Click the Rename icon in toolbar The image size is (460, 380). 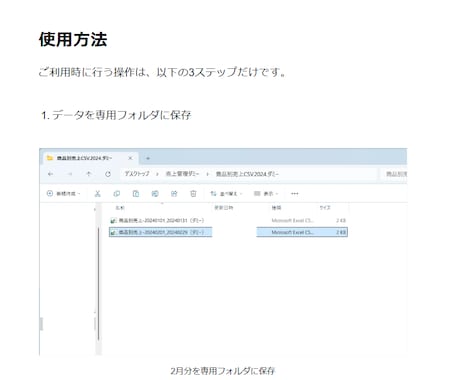(x=155, y=194)
